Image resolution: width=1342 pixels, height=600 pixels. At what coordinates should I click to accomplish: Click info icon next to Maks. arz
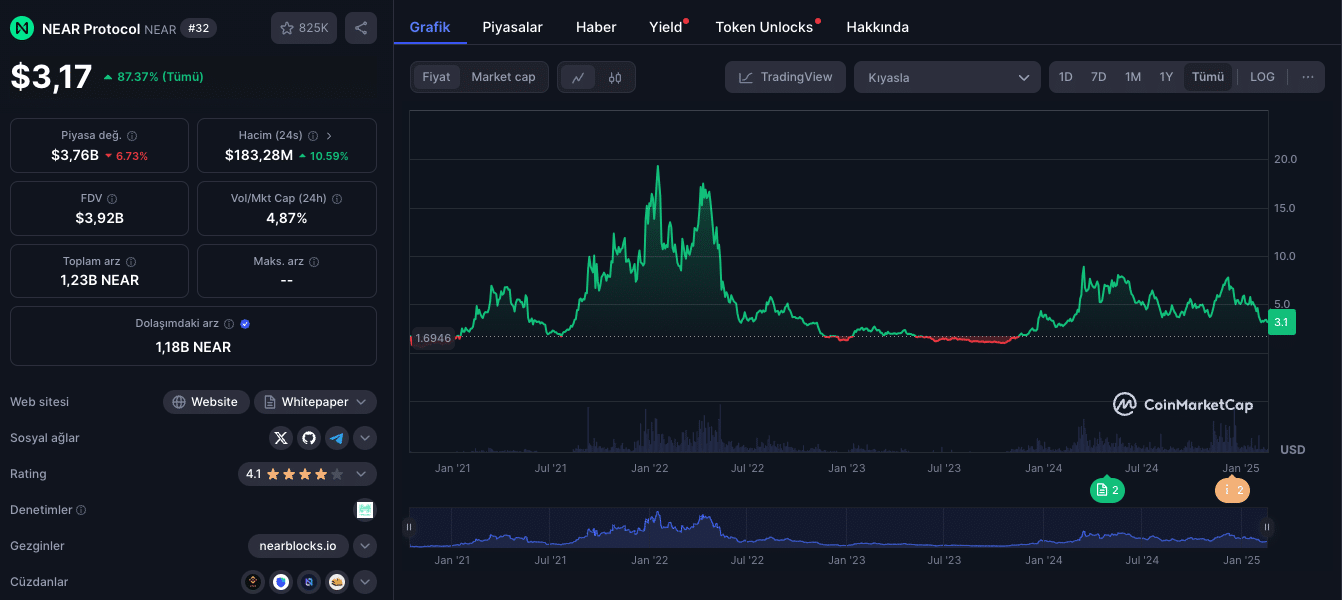pos(314,262)
